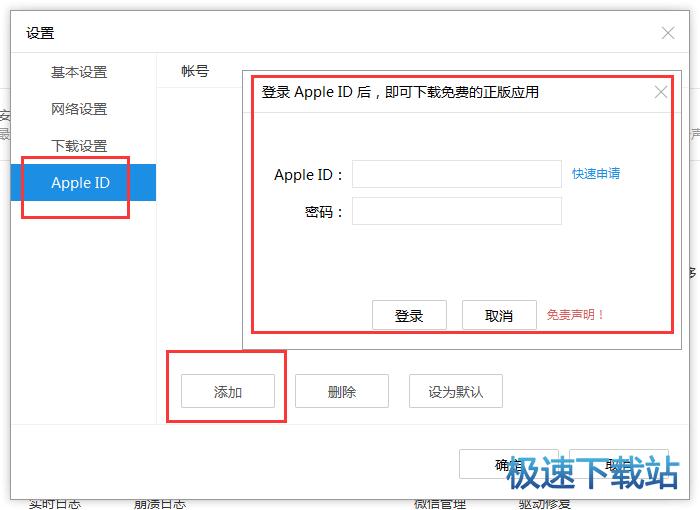
Task: Click the 添加 account button
Action: [x=228, y=391]
